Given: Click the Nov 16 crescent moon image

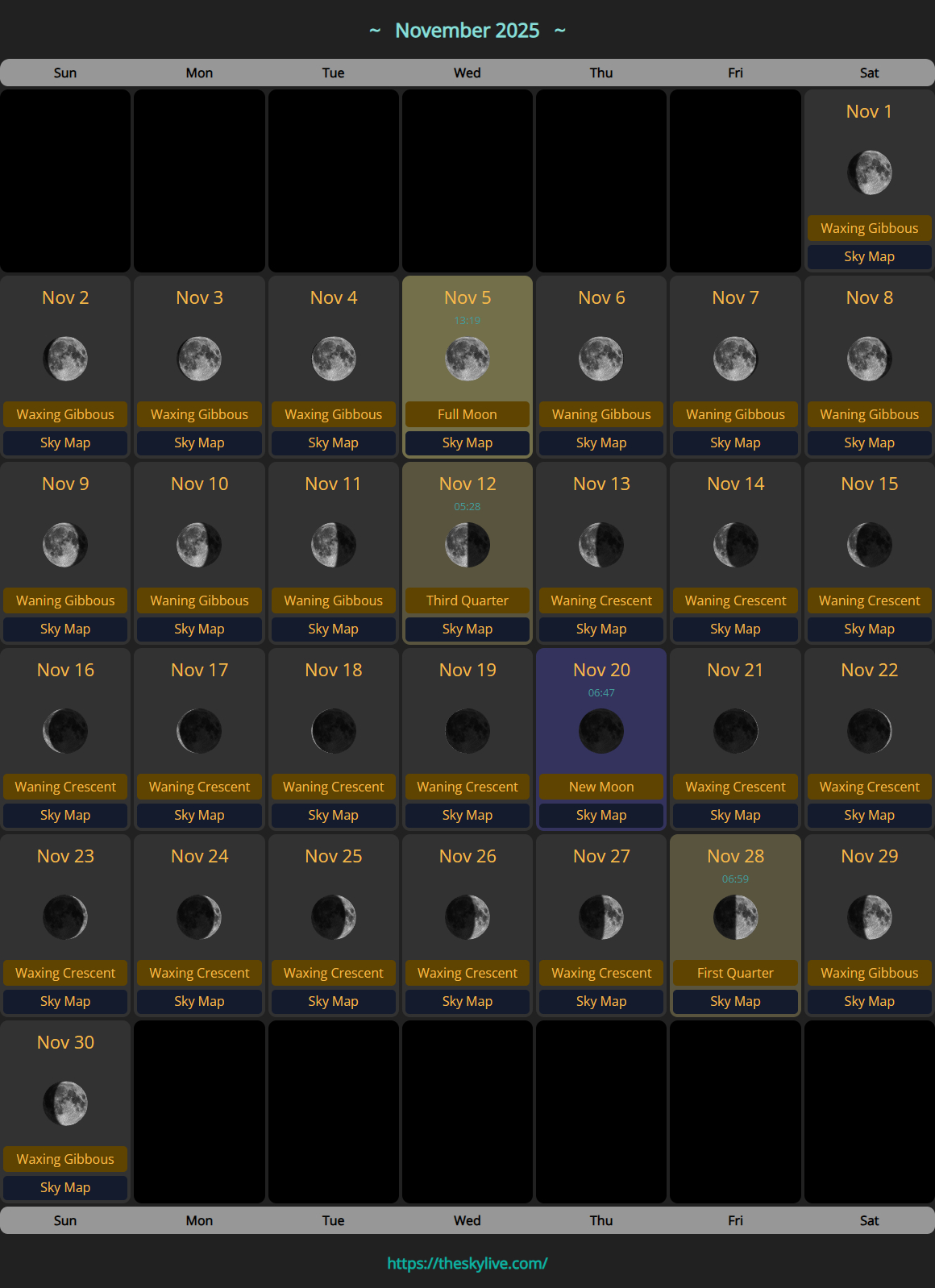Looking at the screenshot, I should click(65, 731).
